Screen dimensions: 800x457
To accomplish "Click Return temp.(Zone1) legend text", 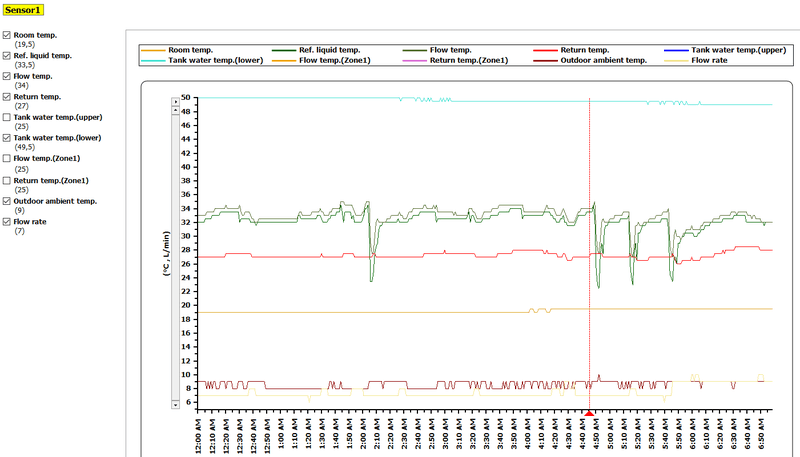I will coord(469,60).
